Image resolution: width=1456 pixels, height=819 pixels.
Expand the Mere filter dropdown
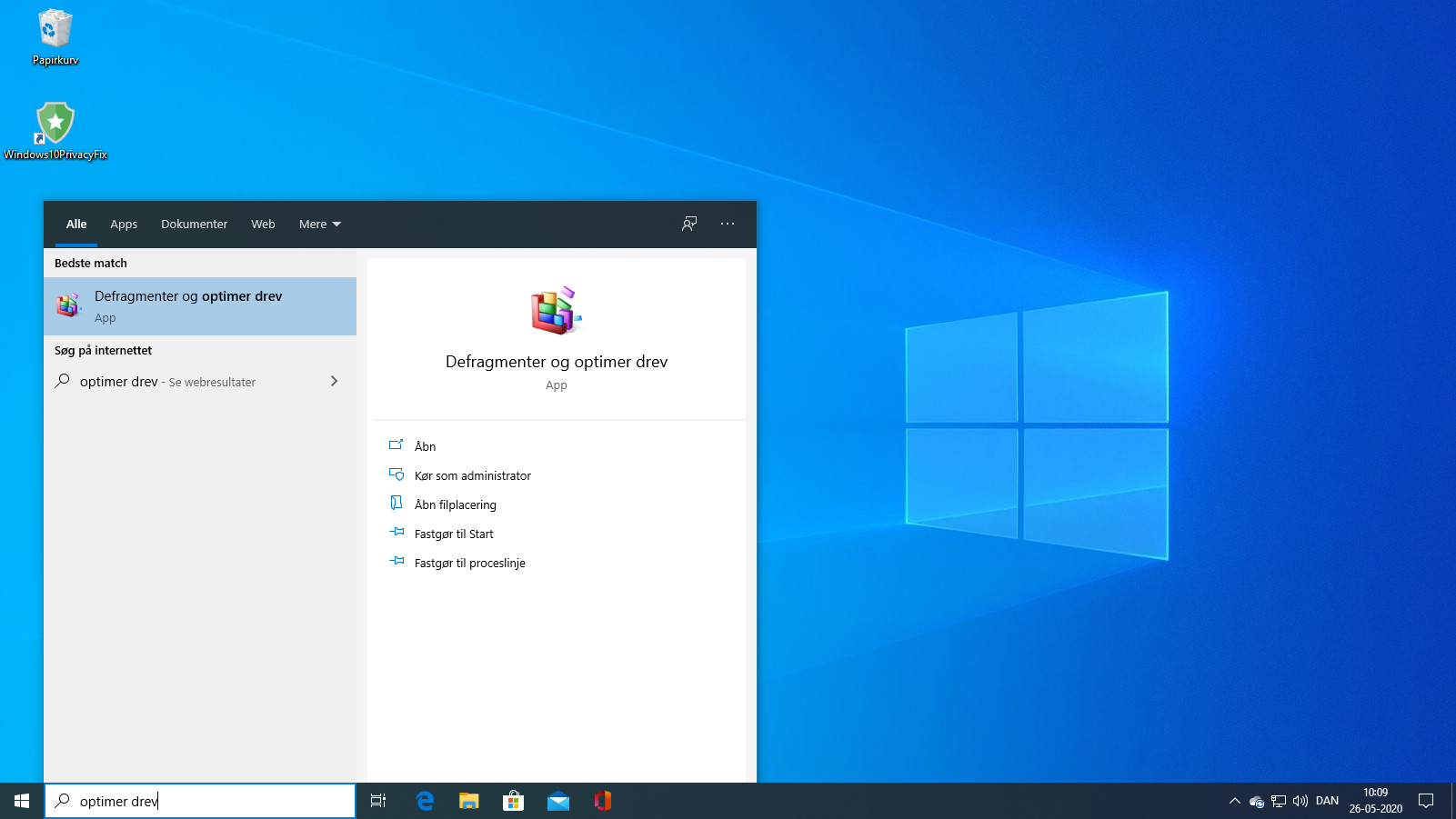click(x=319, y=225)
